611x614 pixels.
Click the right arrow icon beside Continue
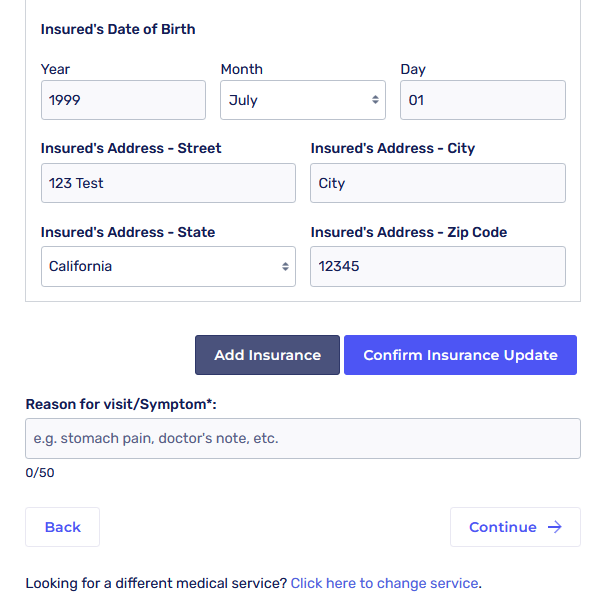click(x=555, y=527)
